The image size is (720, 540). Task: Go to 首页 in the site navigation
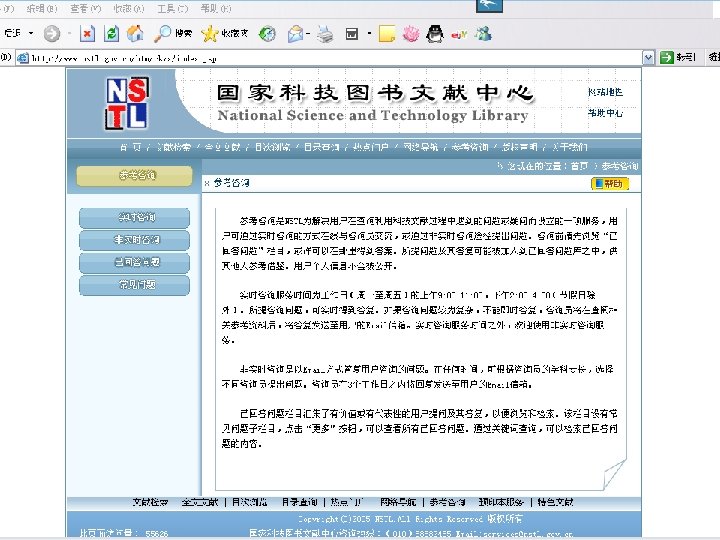point(131,147)
